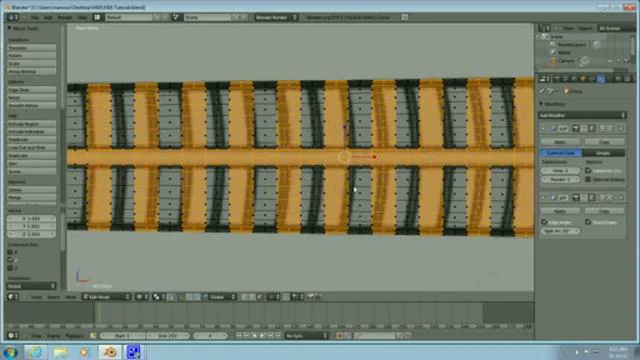The height and width of the screenshot is (360, 640).
Task: Open the Blender Render engine dropdown
Action: click(x=276, y=17)
